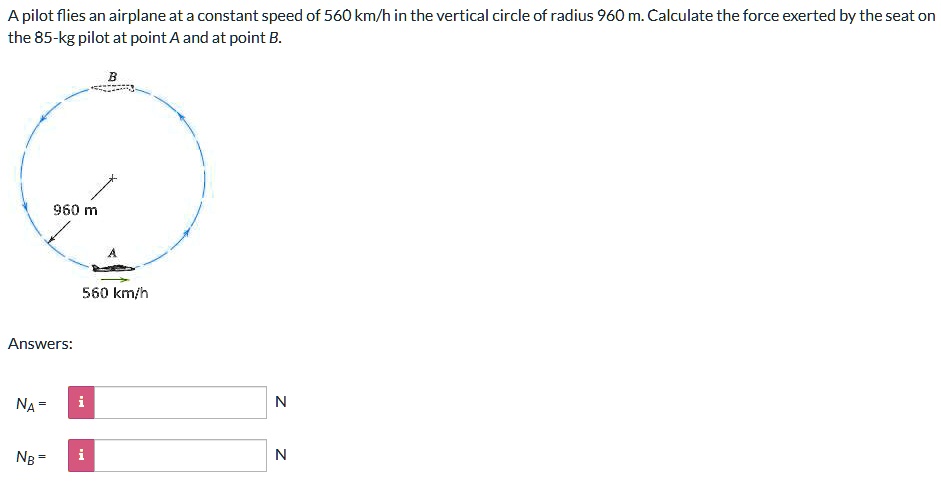Click the N unit beside NB field
Screen dimensions: 941x483
(x=280, y=456)
